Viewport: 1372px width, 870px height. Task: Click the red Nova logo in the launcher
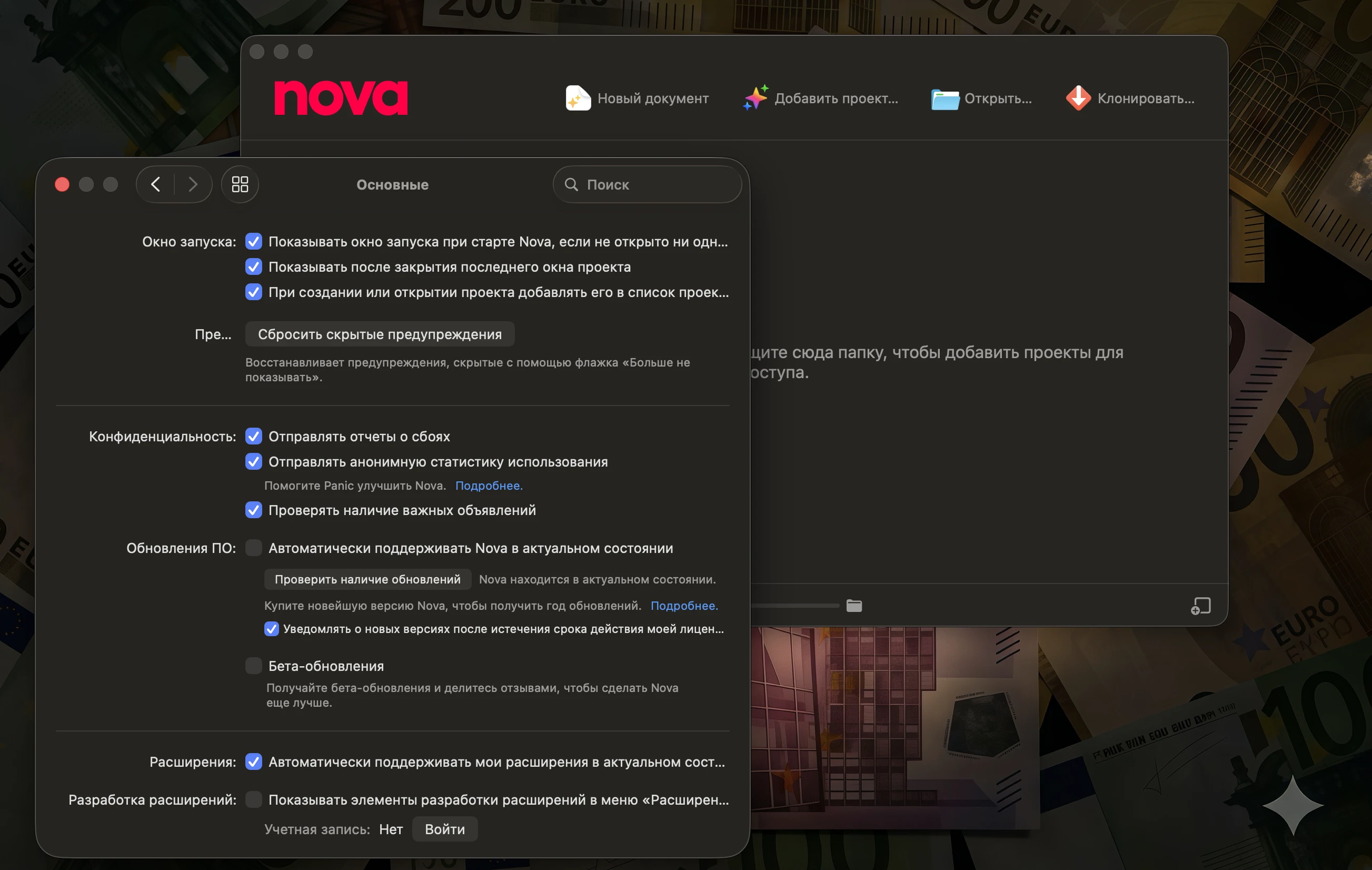click(341, 97)
